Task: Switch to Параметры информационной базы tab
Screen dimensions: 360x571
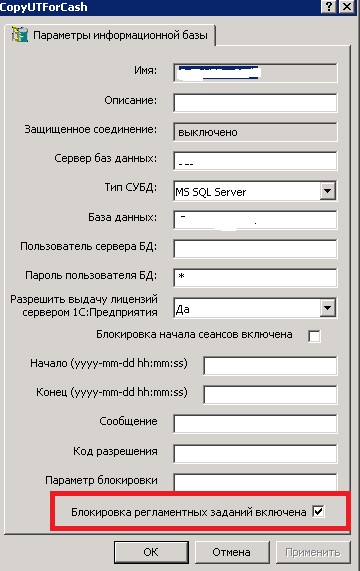Action: 111,35
